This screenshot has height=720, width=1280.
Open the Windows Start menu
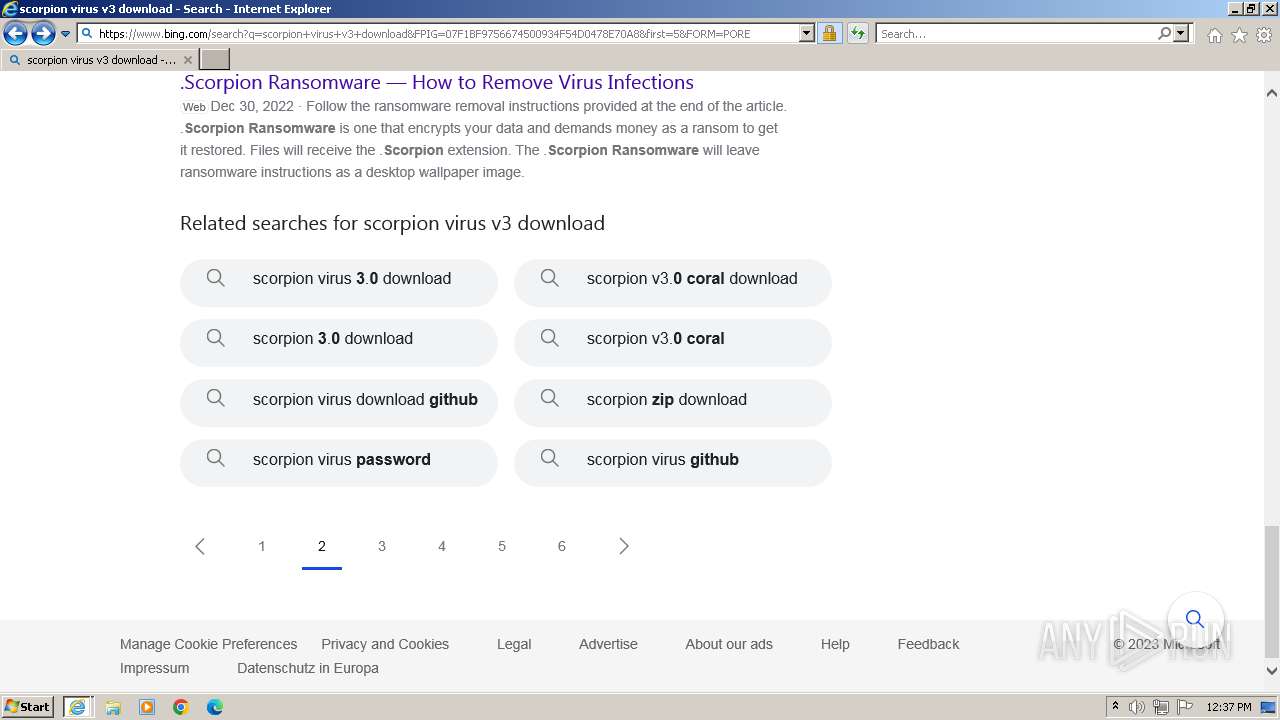coord(28,707)
